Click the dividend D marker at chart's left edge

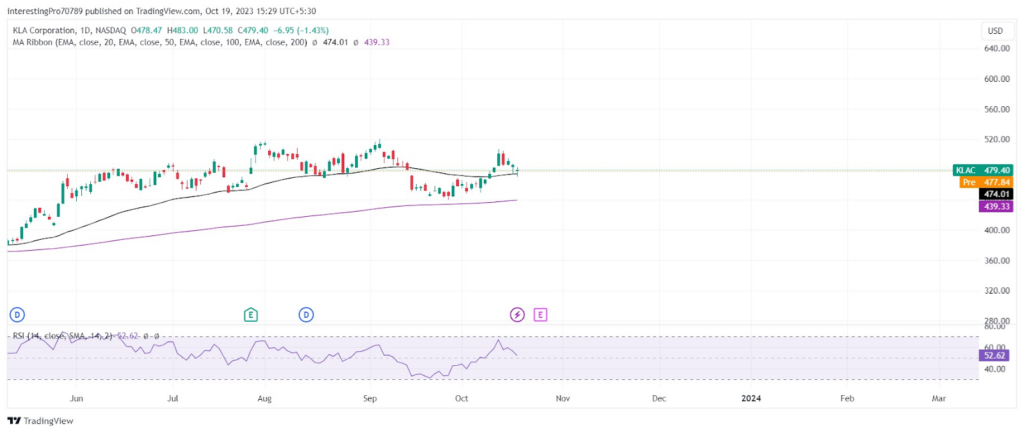(16, 315)
